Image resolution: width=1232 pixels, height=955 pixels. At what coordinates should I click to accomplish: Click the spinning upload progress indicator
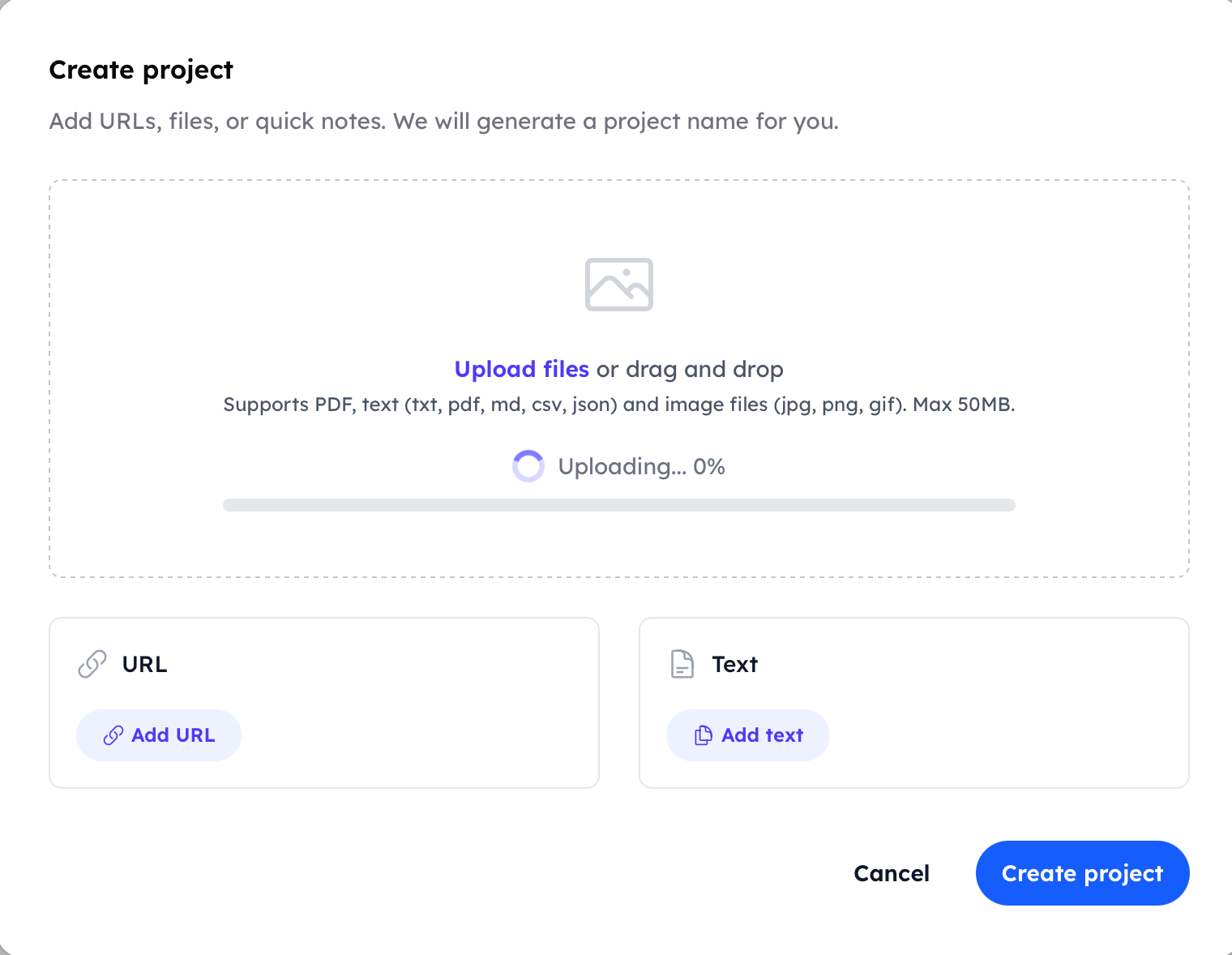[528, 466]
